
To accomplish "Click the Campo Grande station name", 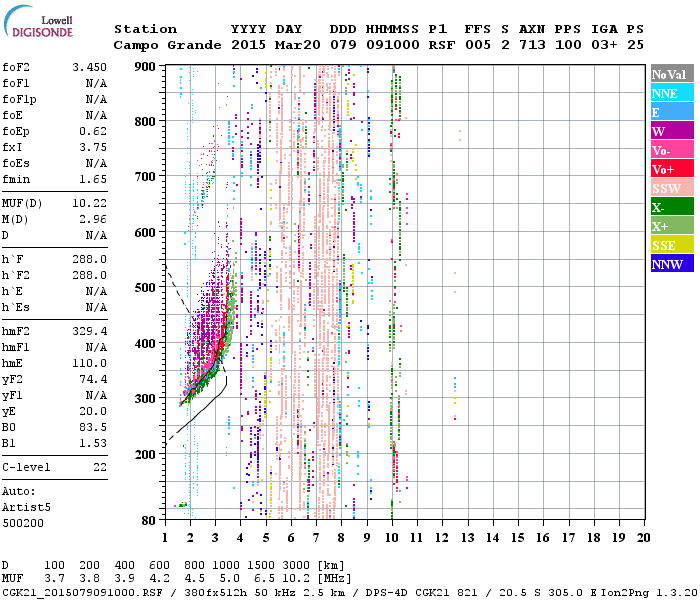I will (x=167, y=45).
